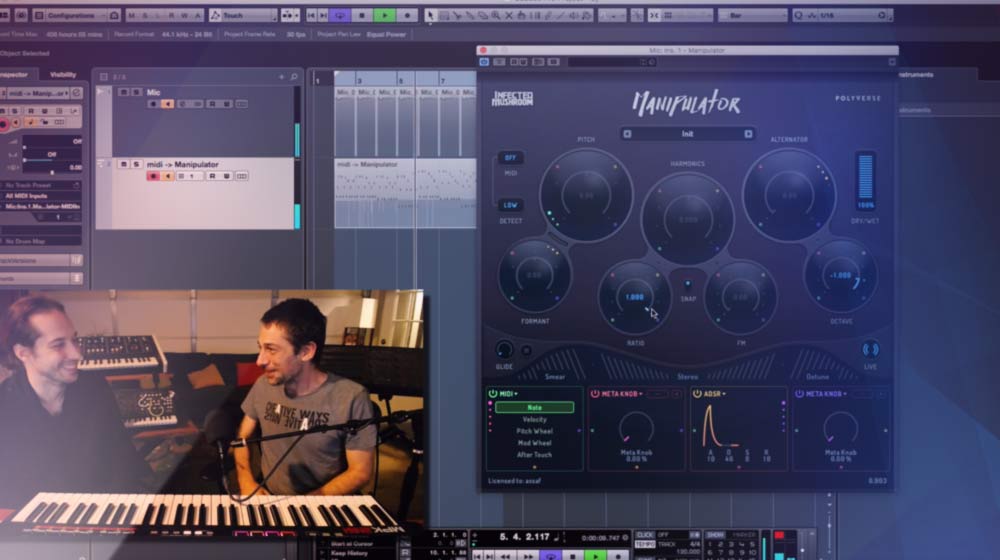Viewport: 1000px width, 560px height.
Task: Click the LOW detect button
Action: (x=510, y=205)
